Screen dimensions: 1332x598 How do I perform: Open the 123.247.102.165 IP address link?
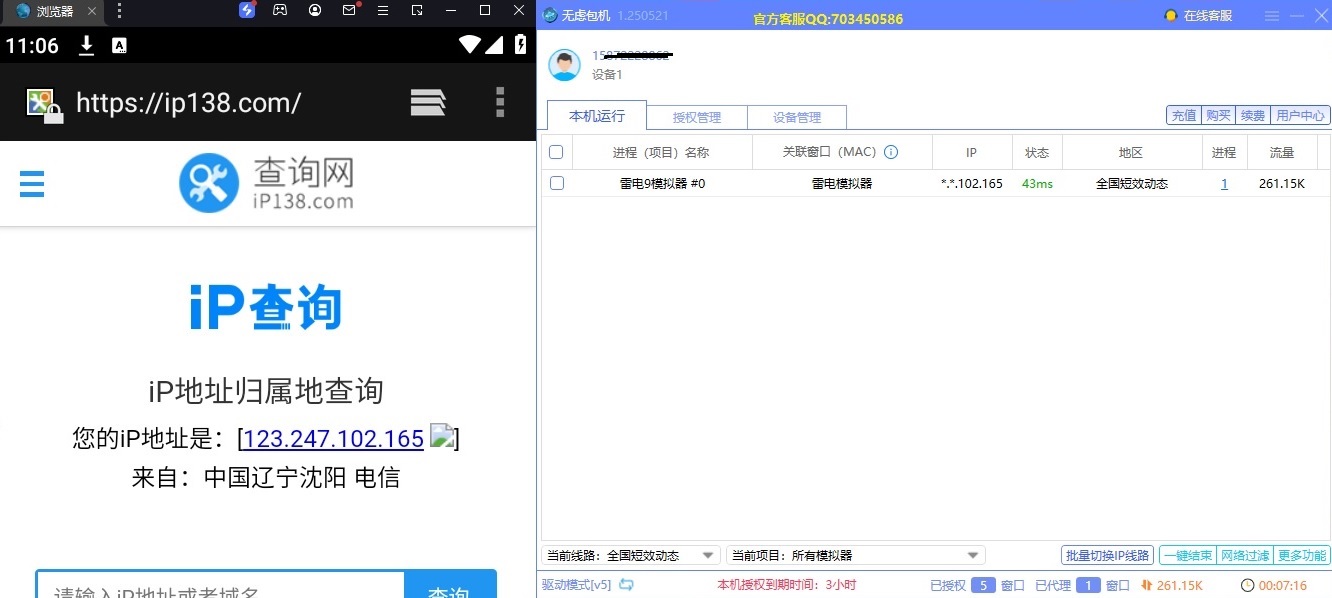tap(334, 439)
